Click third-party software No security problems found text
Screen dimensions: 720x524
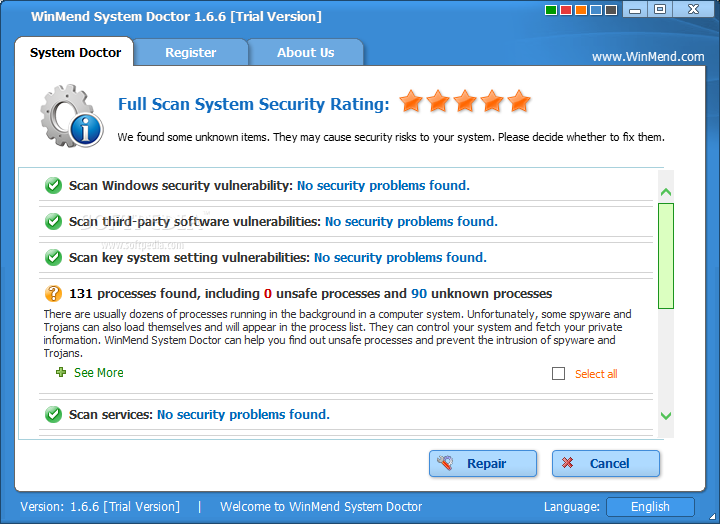click(x=411, y=221)
